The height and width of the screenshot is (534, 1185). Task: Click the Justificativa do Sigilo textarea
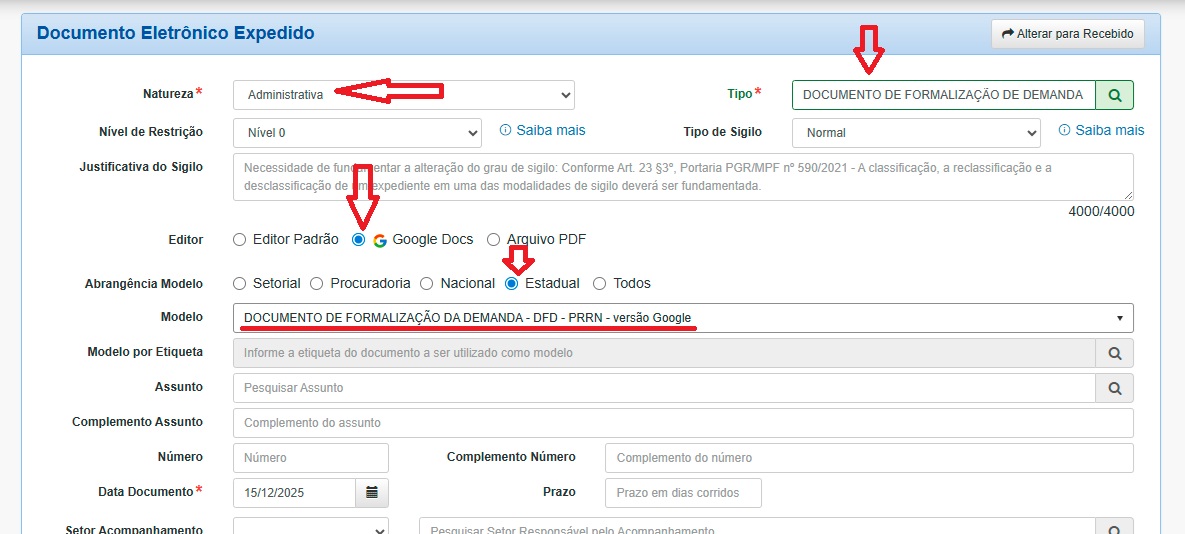tap(683, 177)
